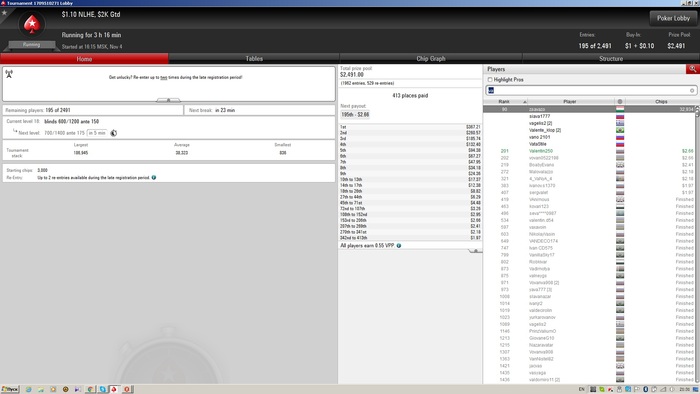The image size is (700, 394).
Task: Click the PokerStars red spade logo
Action: [32, 25]
